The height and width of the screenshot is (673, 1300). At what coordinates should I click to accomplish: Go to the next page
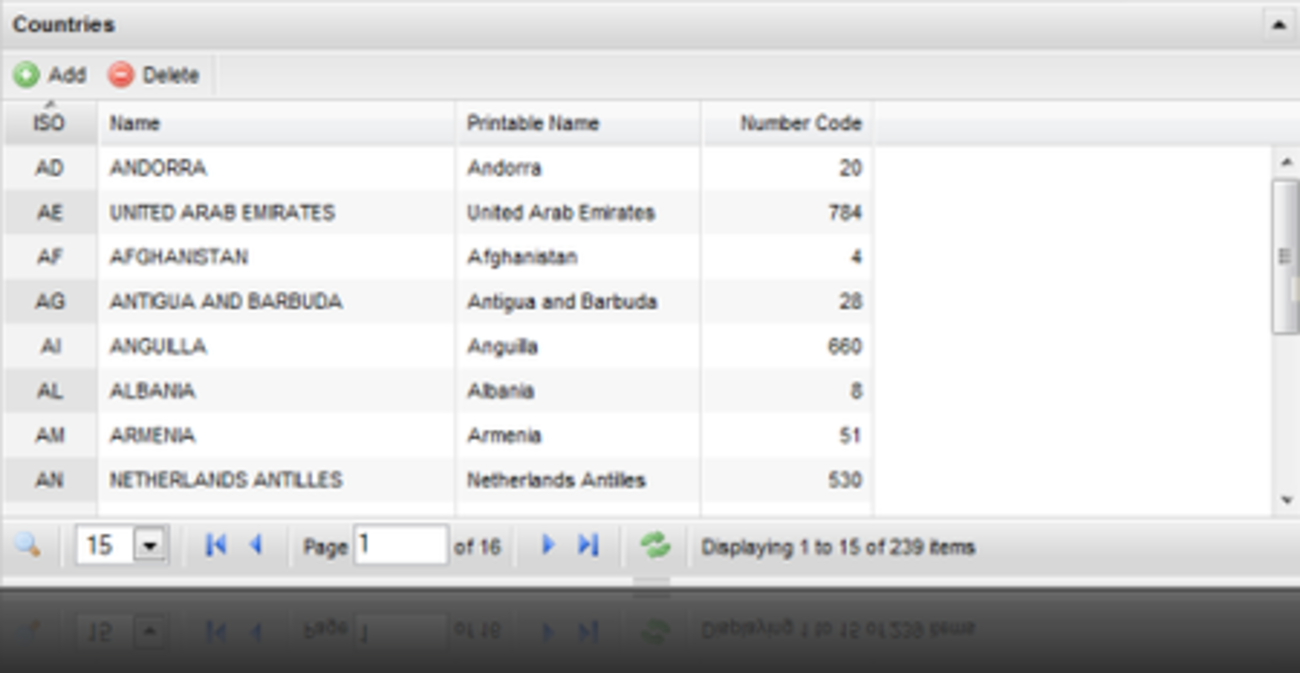pos(547,546)
